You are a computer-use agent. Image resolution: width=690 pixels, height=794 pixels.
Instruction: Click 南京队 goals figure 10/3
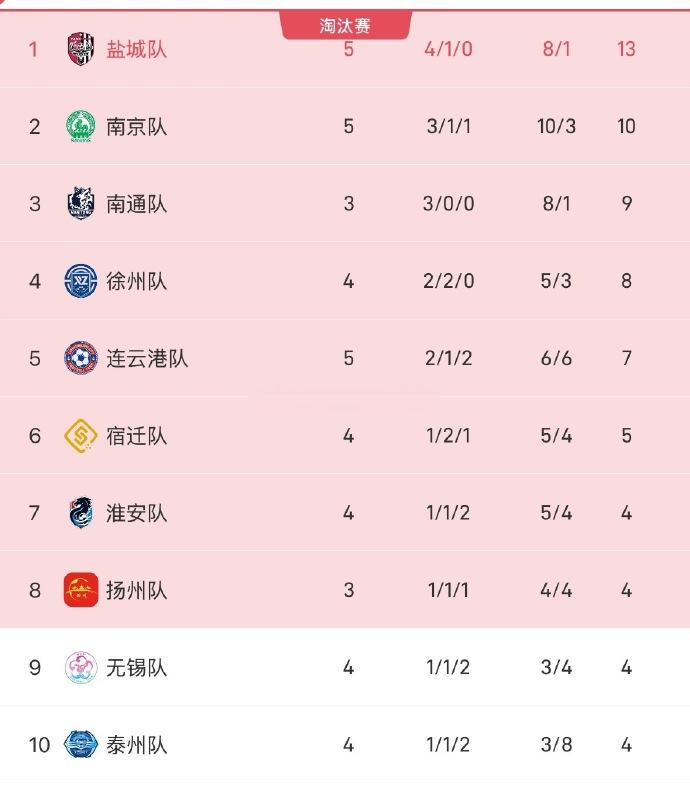[556, 126]
